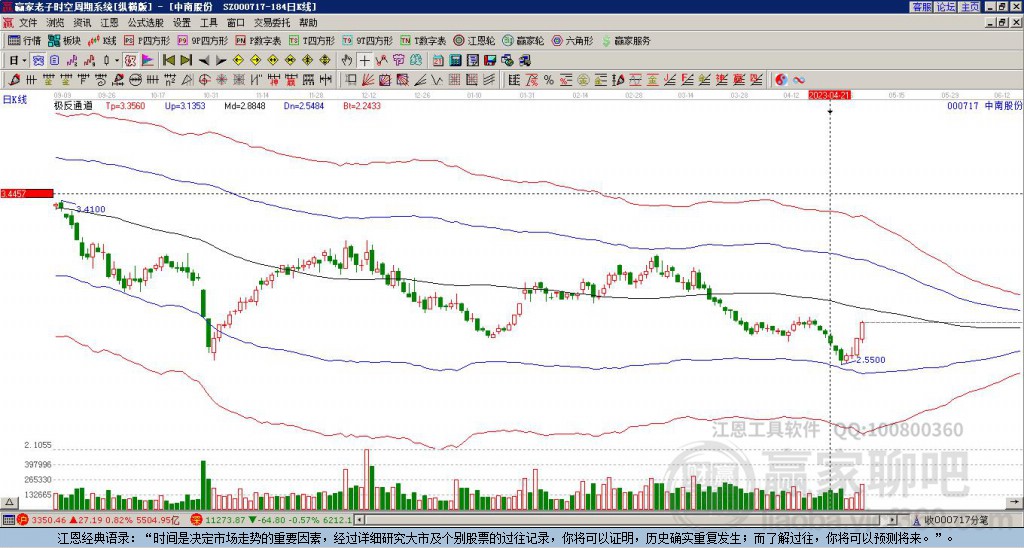The image size is (1024, 548).
Task: Open the 江恩 menu
Action: tap(109, 23)
